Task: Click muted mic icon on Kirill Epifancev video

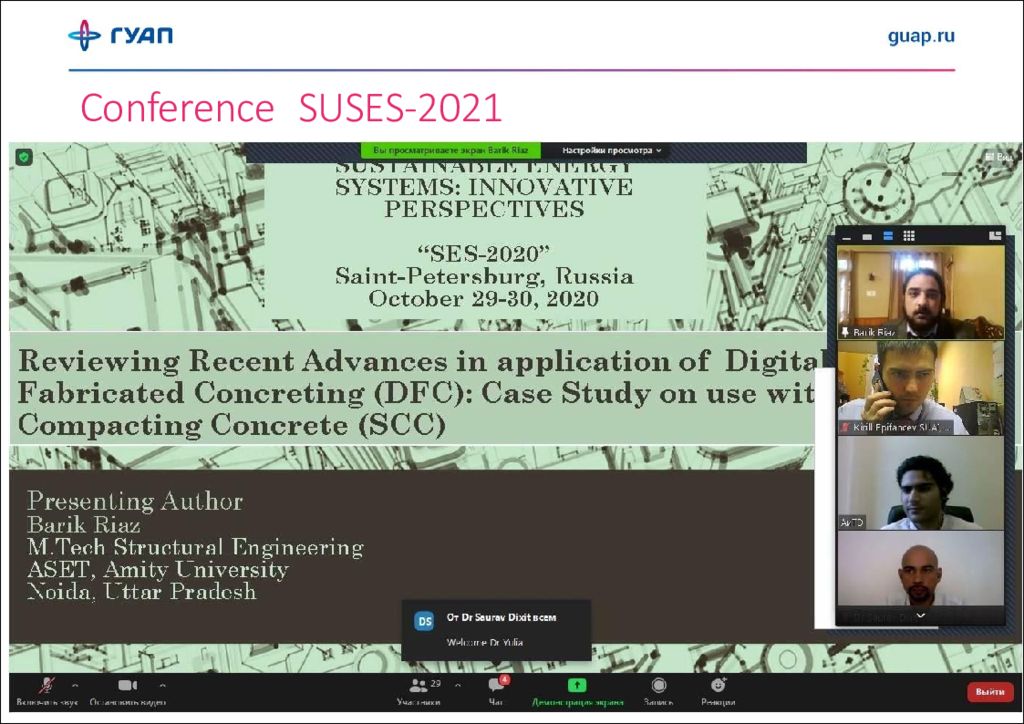Action: click(846, 428)
